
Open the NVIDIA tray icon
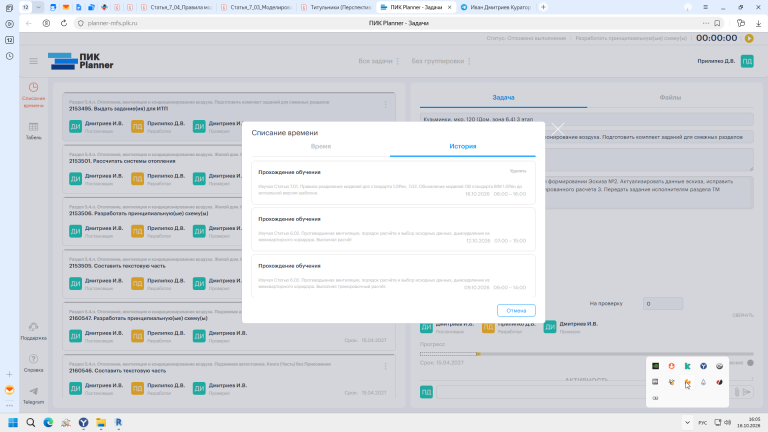point(655,366)
